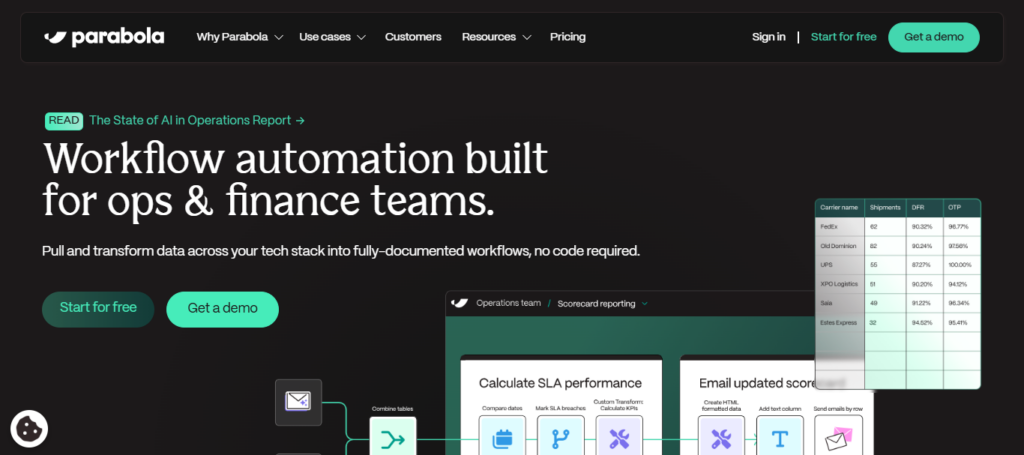Select the Add text column icon
The height and width of the screenshot is (455, 1024).
coord(779,437)
